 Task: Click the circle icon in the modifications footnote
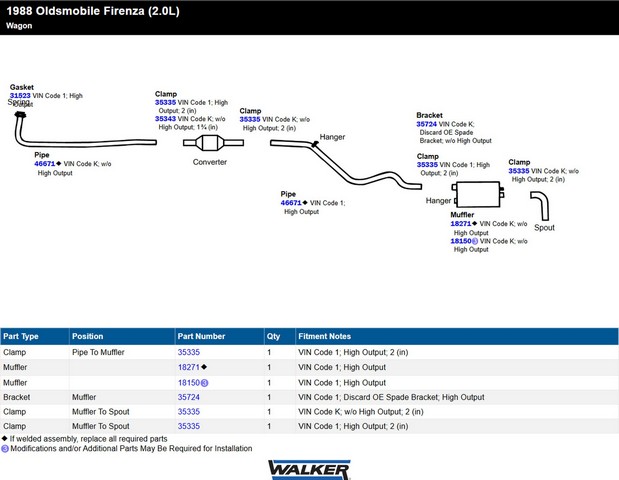point(4,449)
